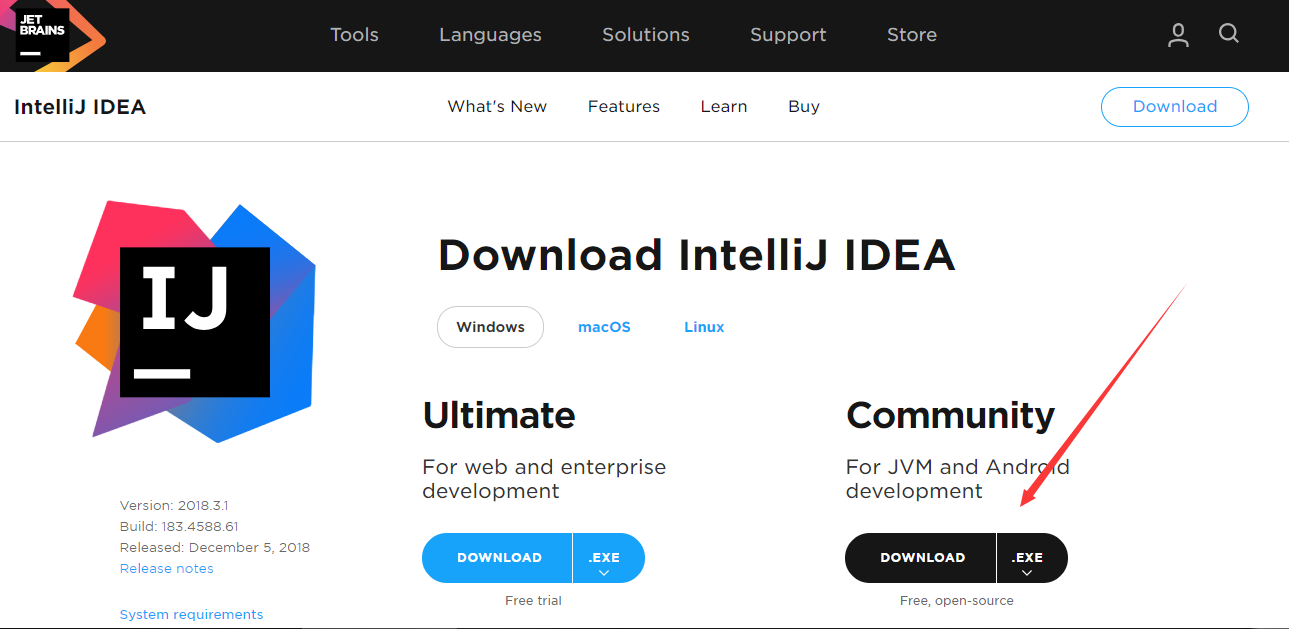Click the Version: 2018.3.1 text
Image resolution: width=1289 pixels, height=629 pixels.
[x=174, y=506]
